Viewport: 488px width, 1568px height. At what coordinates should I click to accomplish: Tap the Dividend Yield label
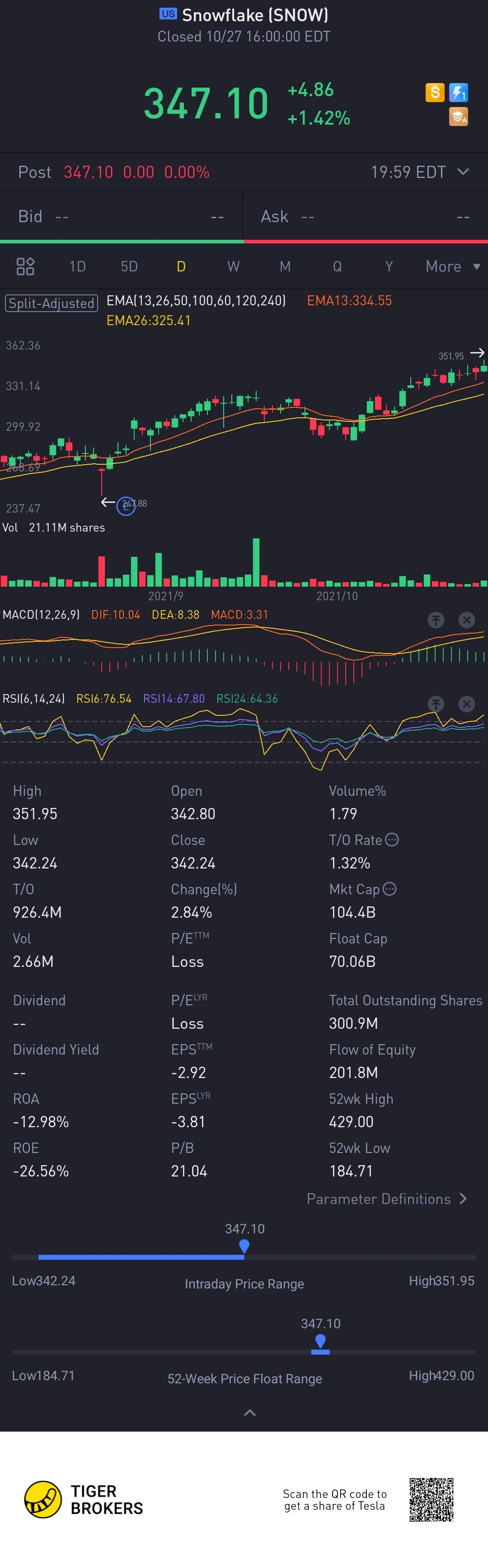pyautogui.click(x=56, y=1050)
